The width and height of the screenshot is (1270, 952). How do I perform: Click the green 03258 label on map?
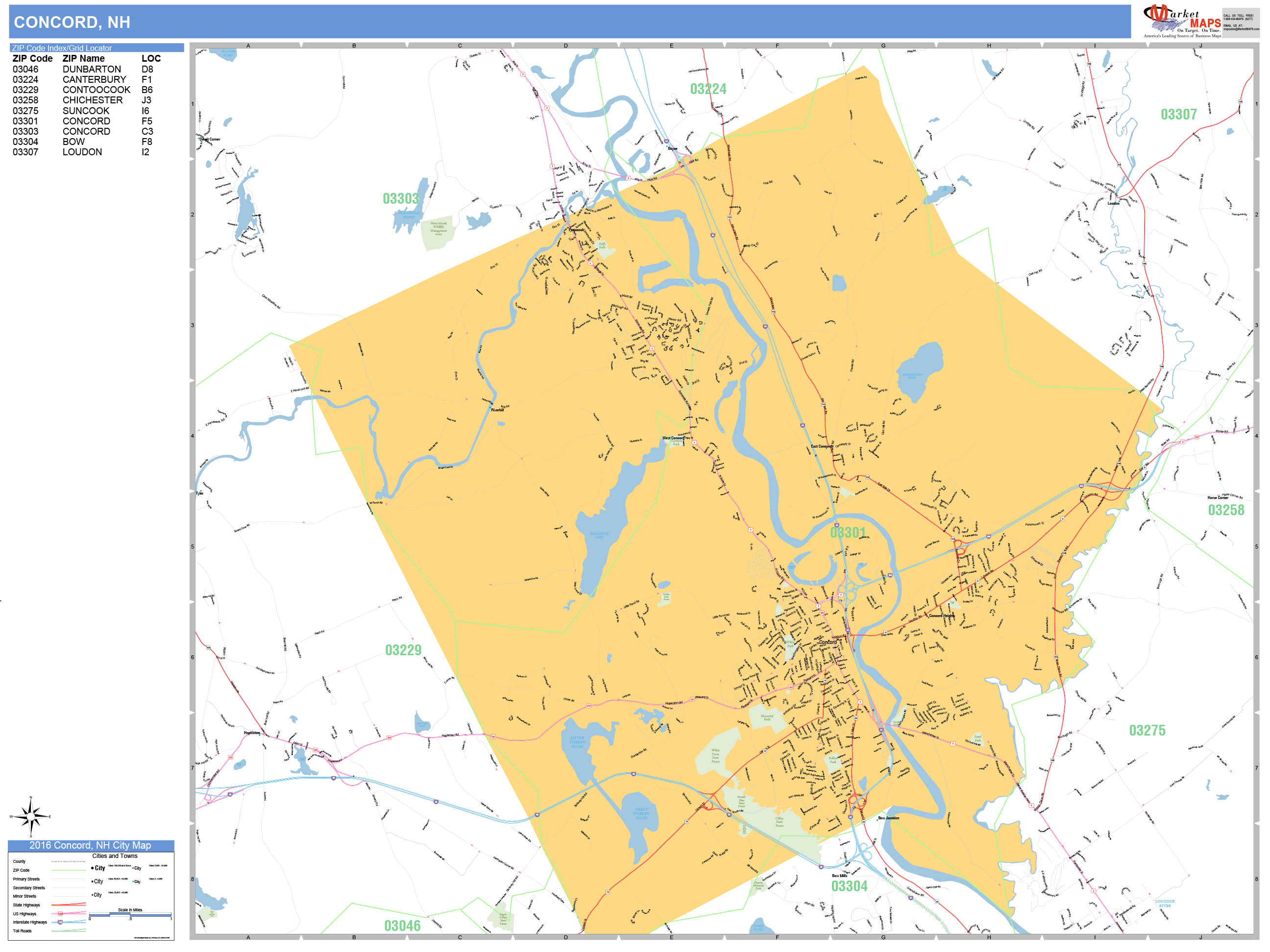tap(1226, 510)
